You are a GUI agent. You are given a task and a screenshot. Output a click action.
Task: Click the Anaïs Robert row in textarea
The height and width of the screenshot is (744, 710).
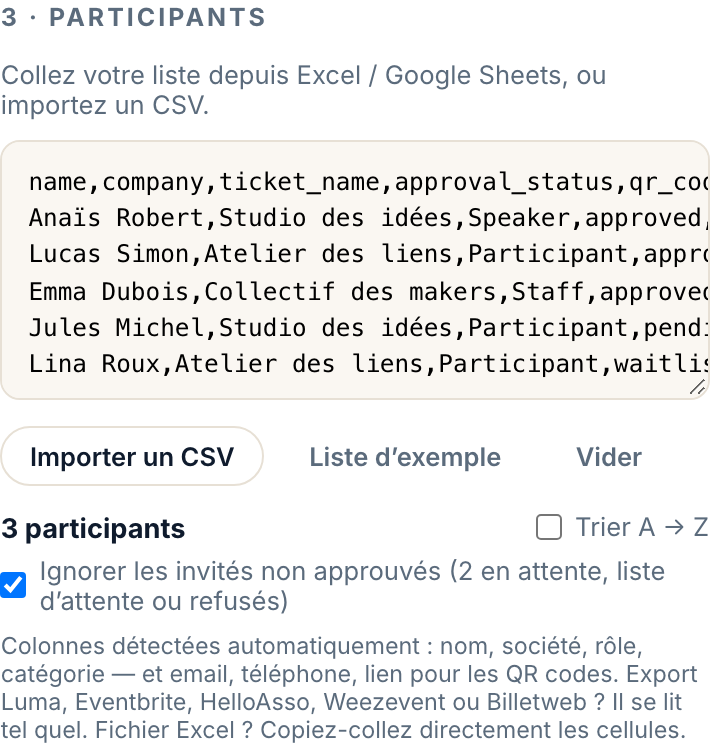pos(368,218)
